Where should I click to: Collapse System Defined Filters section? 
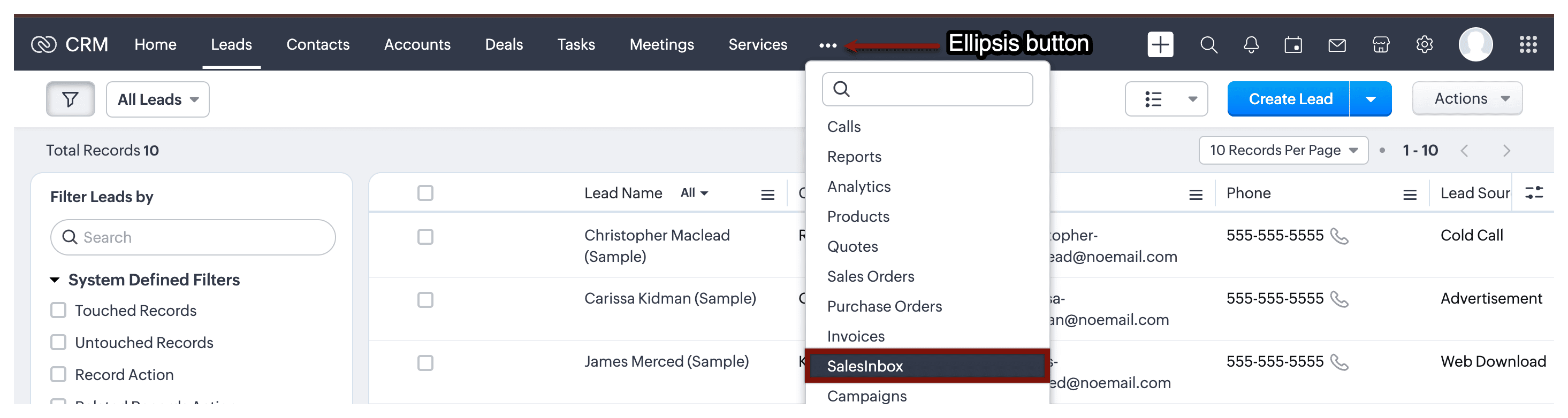pos(55,280)
